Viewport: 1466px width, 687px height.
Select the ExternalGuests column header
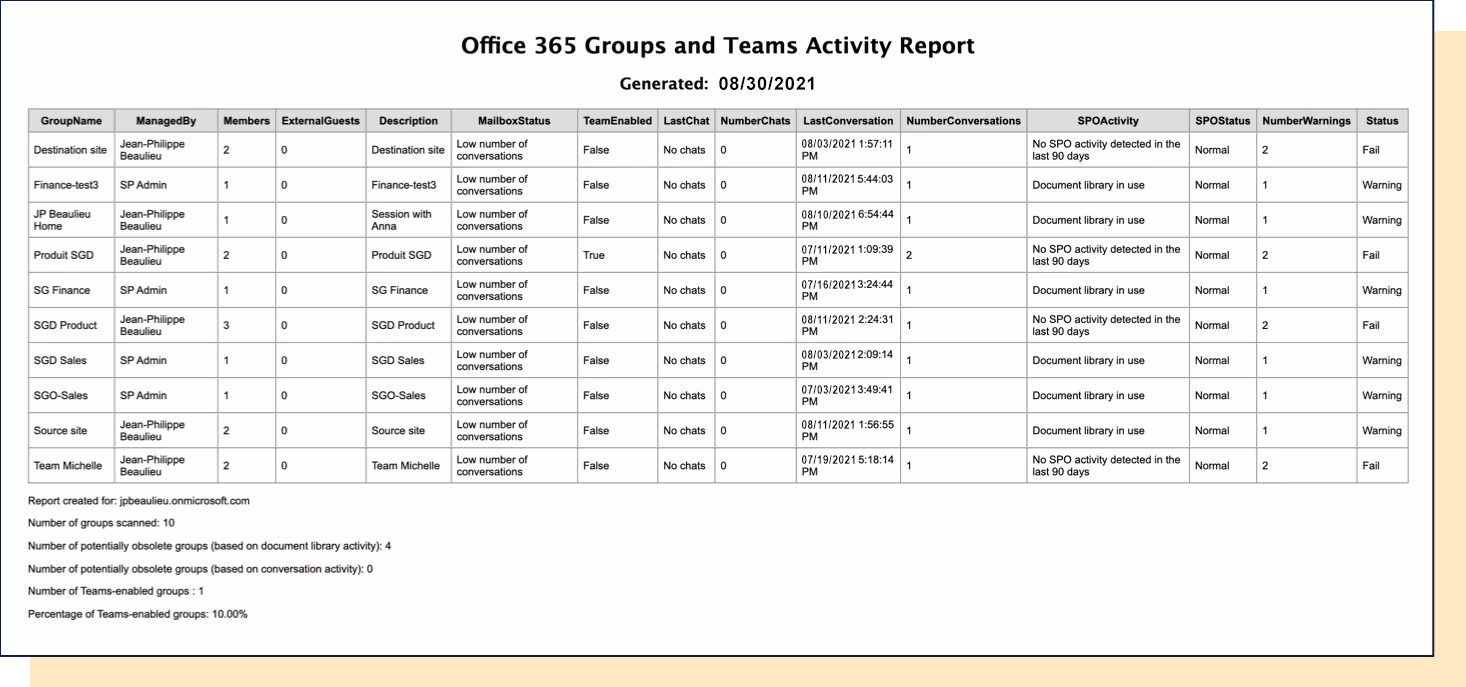click(x=320, y=121)
